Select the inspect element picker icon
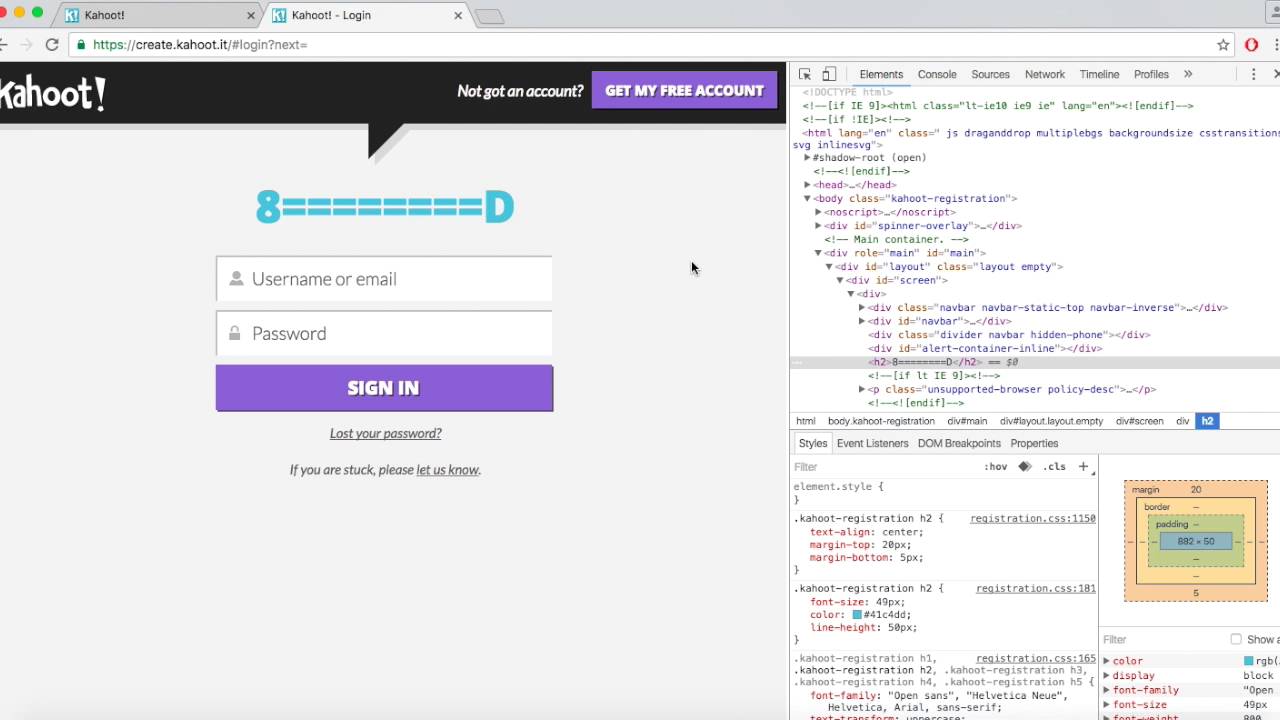Viewport: 1280px width, 720px height. 805,74
